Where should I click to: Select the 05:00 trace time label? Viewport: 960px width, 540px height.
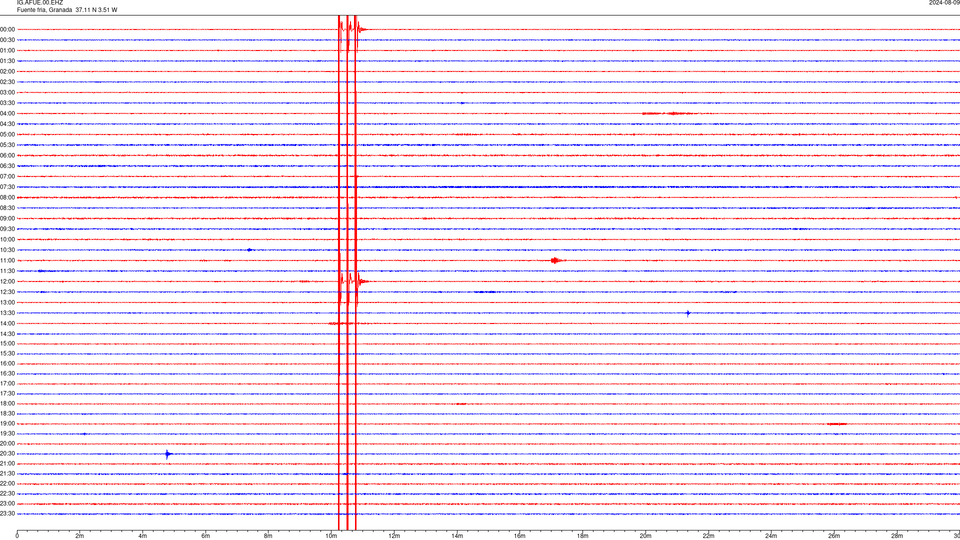[8, 134]
